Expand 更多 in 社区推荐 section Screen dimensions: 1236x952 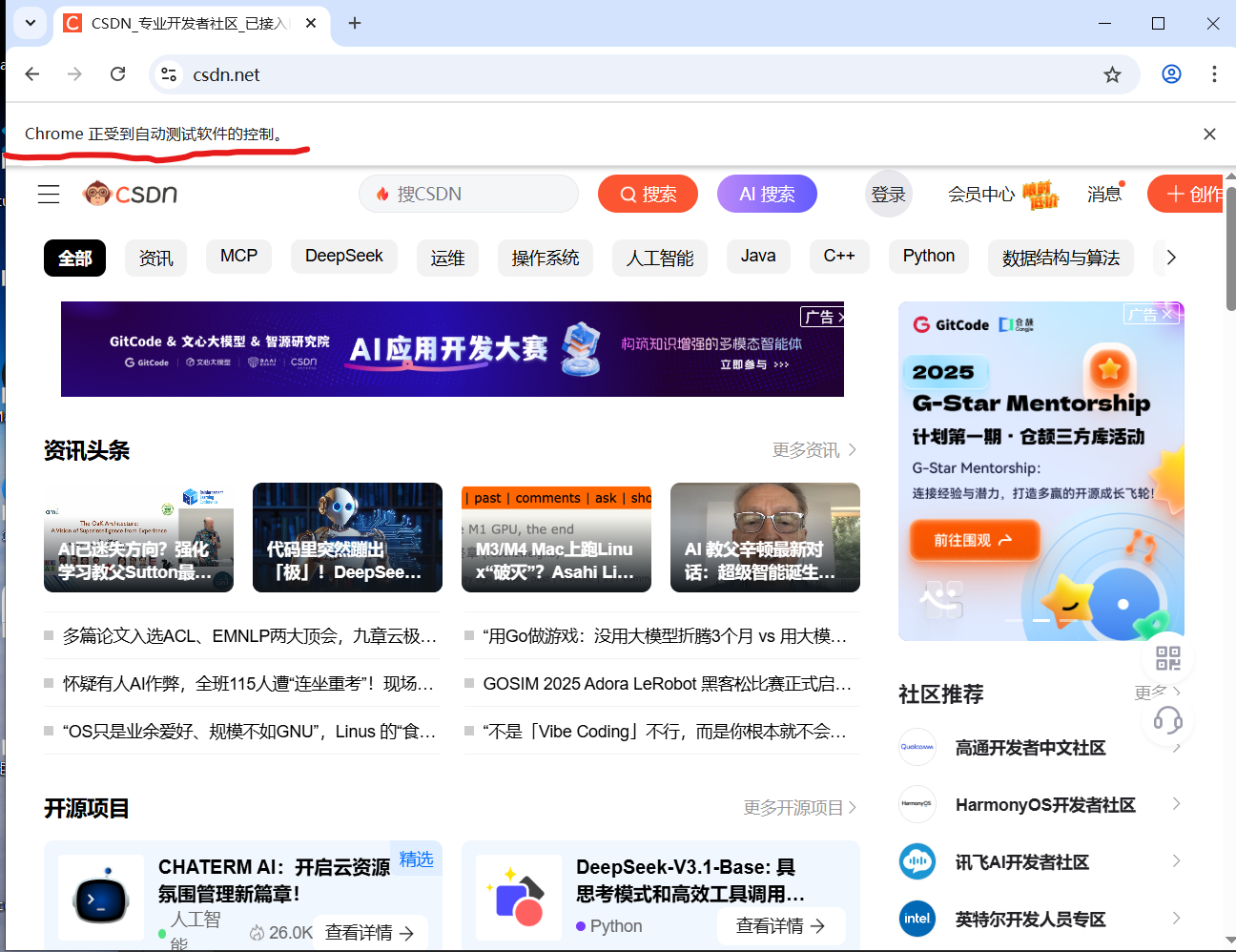tap(1152, 693)
